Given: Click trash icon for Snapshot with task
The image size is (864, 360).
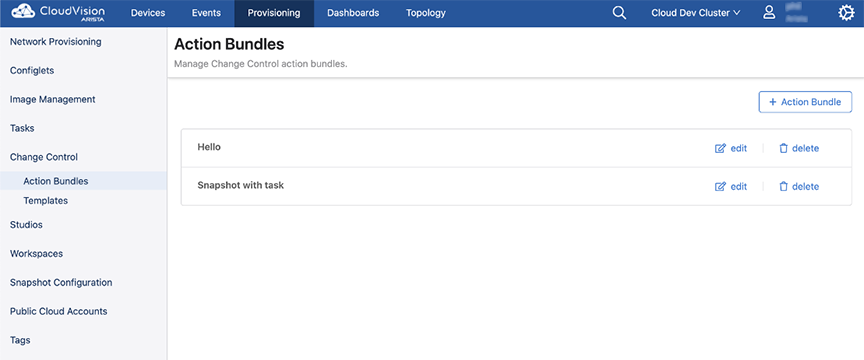Looking at the screenshot, I should coord(784,186).
